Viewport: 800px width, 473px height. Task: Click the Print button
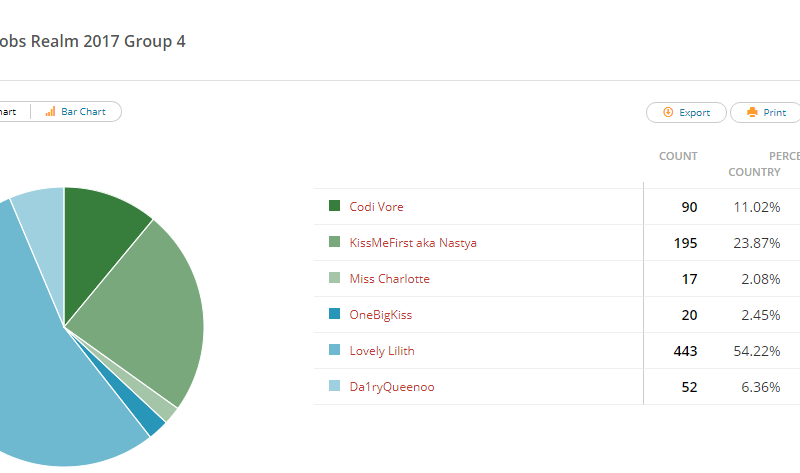pos(766,112)
